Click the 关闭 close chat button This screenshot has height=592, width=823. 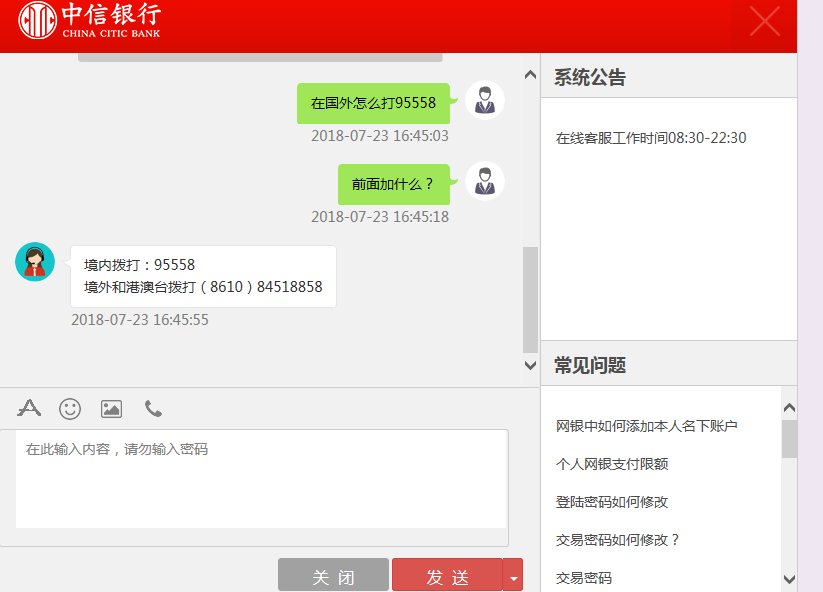332,575
